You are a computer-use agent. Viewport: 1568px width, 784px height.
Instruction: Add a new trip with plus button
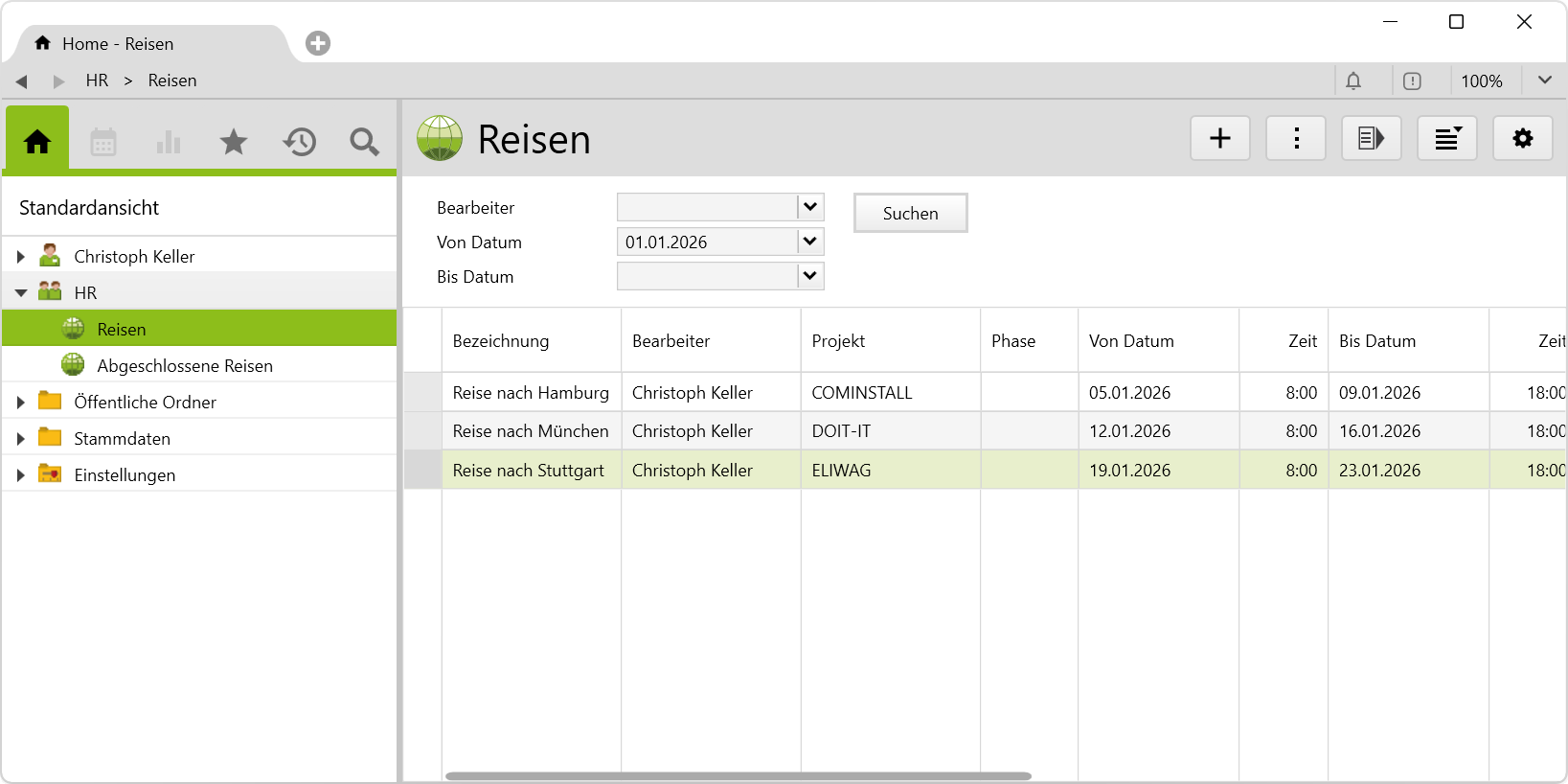(1219, 138)
